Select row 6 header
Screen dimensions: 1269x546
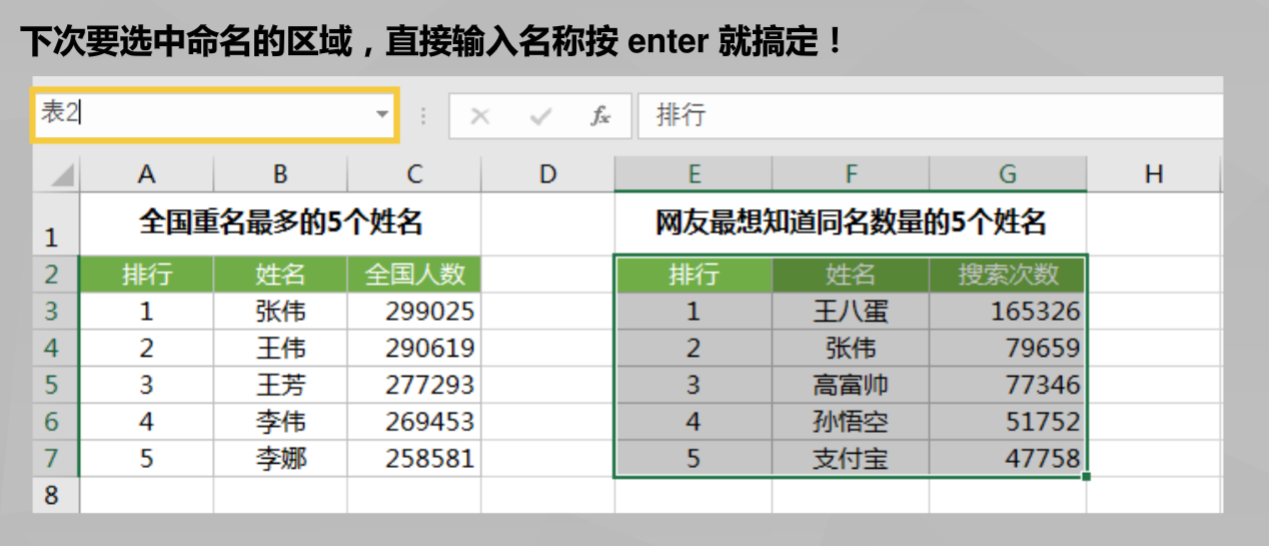tap(55, 422)
